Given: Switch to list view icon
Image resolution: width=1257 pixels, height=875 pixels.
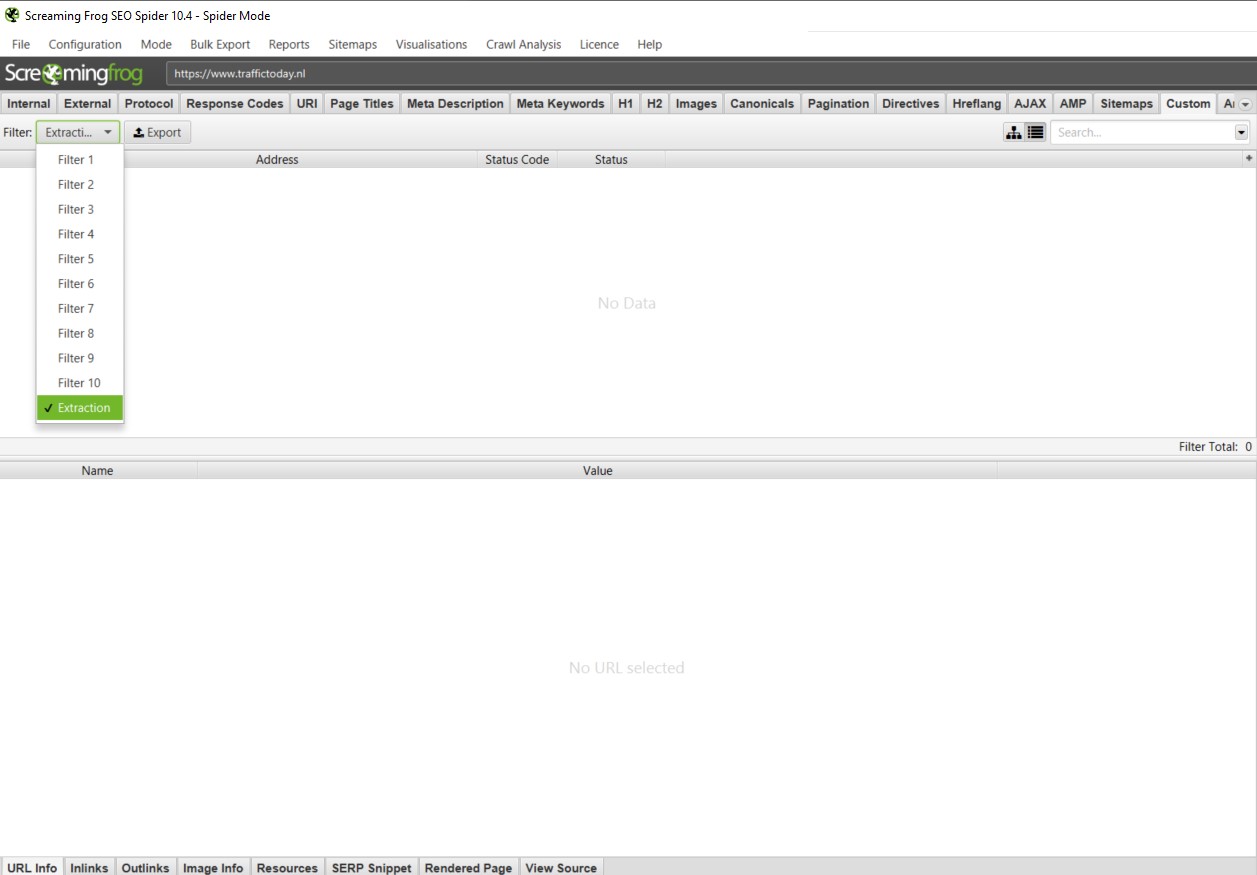Looking at the screenshot, I should pyautogui.click(x=1035, y=132).
